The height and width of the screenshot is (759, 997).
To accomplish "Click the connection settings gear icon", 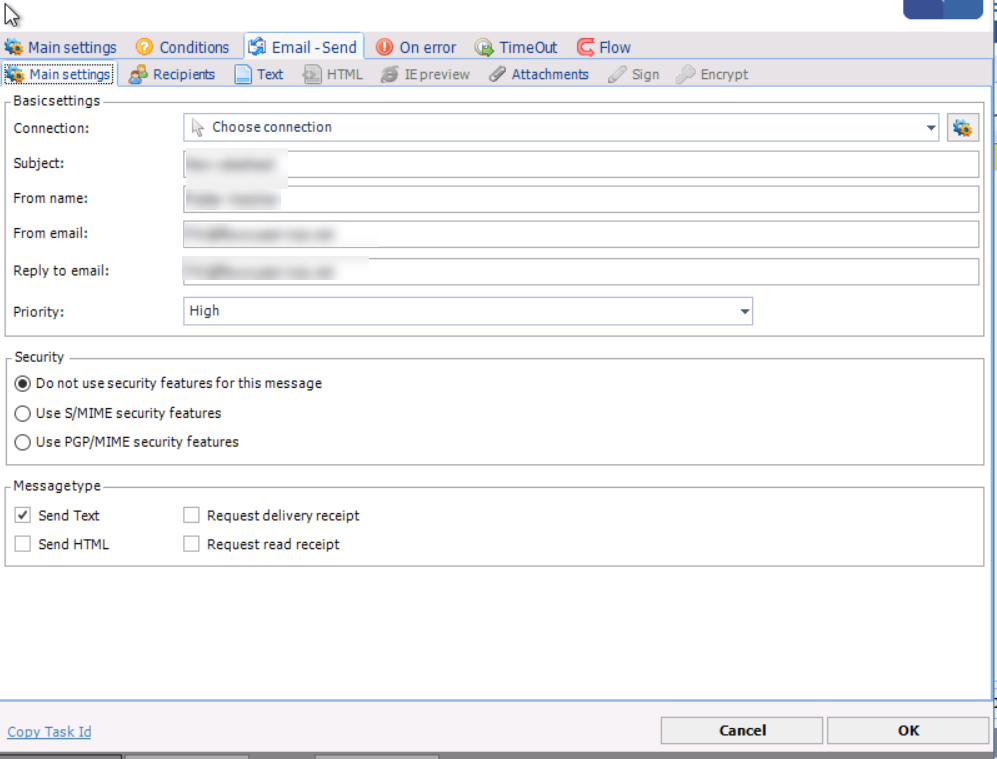I will (x=962, y=128).
